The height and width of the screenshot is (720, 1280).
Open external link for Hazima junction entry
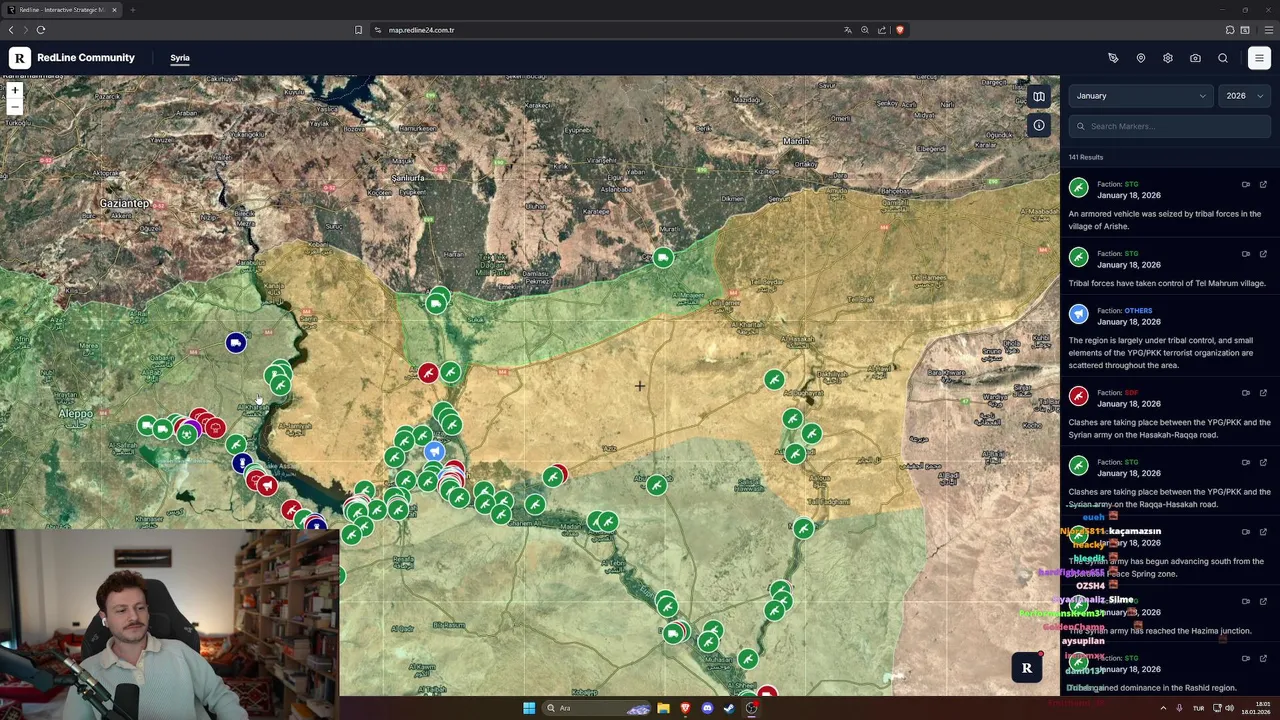click(1263, 601)
